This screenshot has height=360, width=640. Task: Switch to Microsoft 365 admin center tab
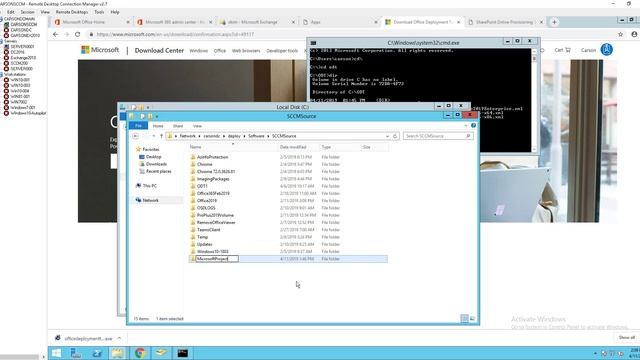coord(175,22)
